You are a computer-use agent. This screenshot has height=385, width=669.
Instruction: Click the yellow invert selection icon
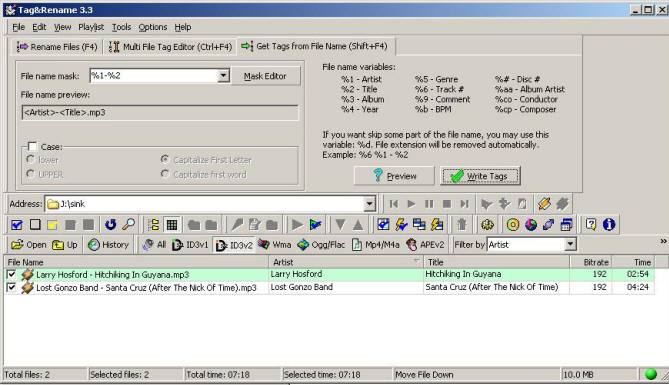[53, 225]
